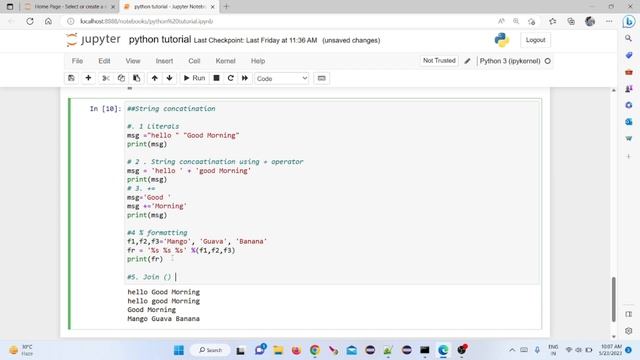The image size is (640, 360).
Task: Save and checkpoint the notebook
Action: pyautogui.click(x=71, y=78)
